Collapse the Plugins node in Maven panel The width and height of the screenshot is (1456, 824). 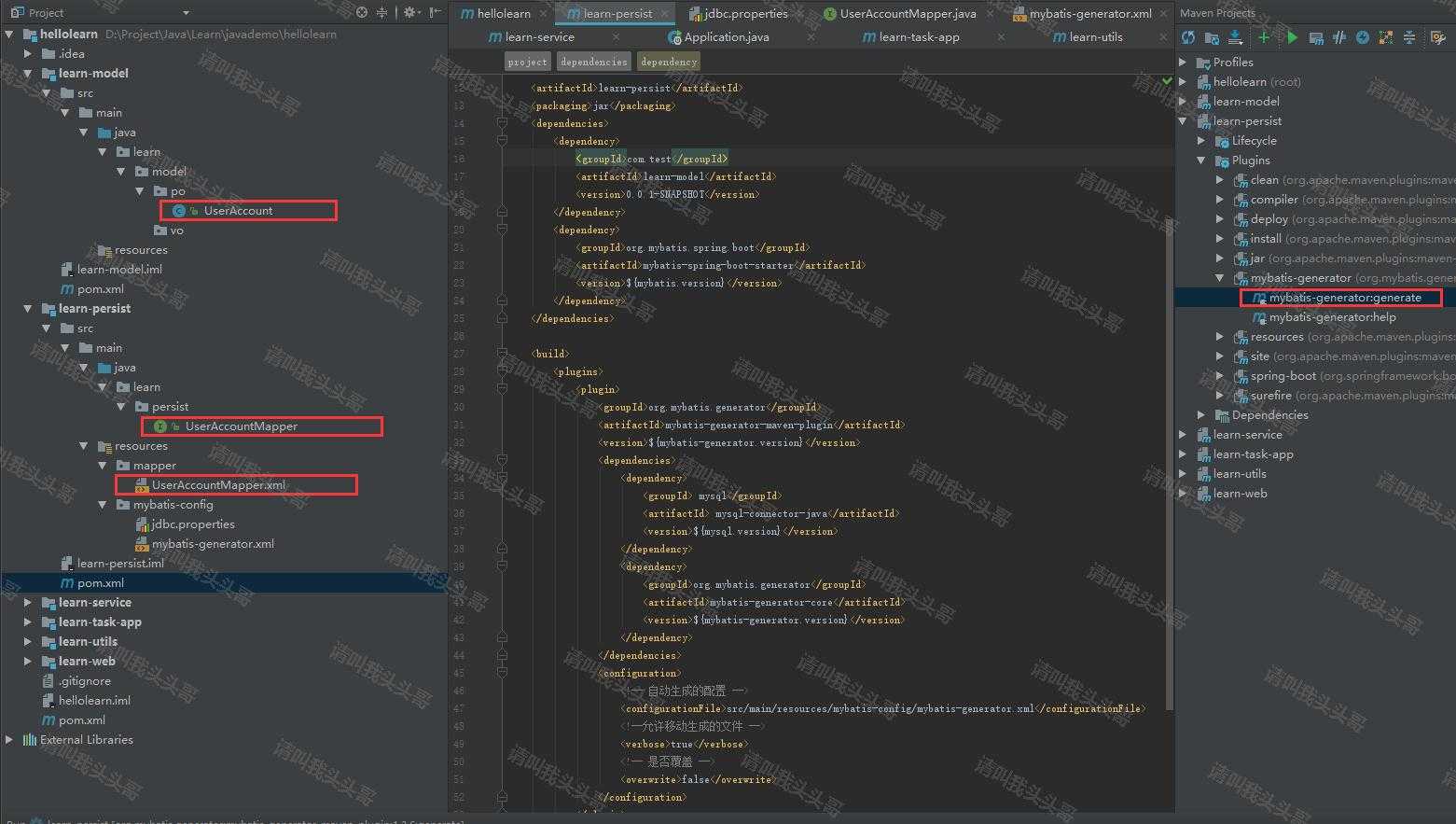pyautogui.click(x=1201, y=160)
